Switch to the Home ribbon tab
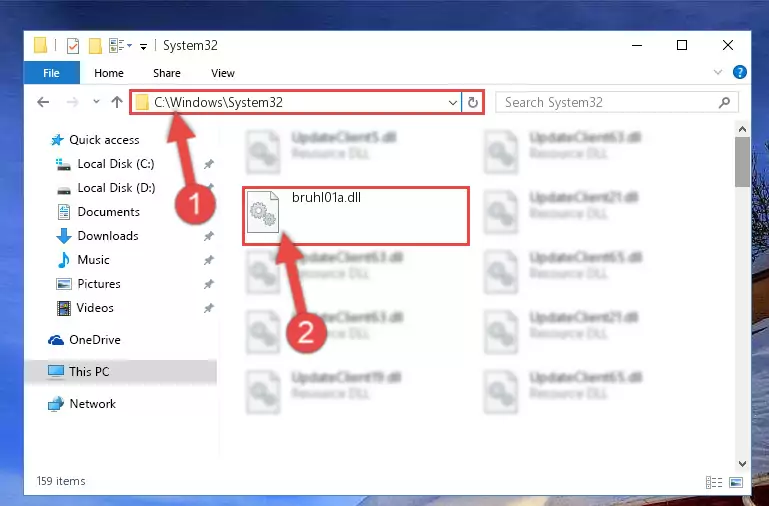Viewport: 769px width, 506px height. [x=109, y=73]
